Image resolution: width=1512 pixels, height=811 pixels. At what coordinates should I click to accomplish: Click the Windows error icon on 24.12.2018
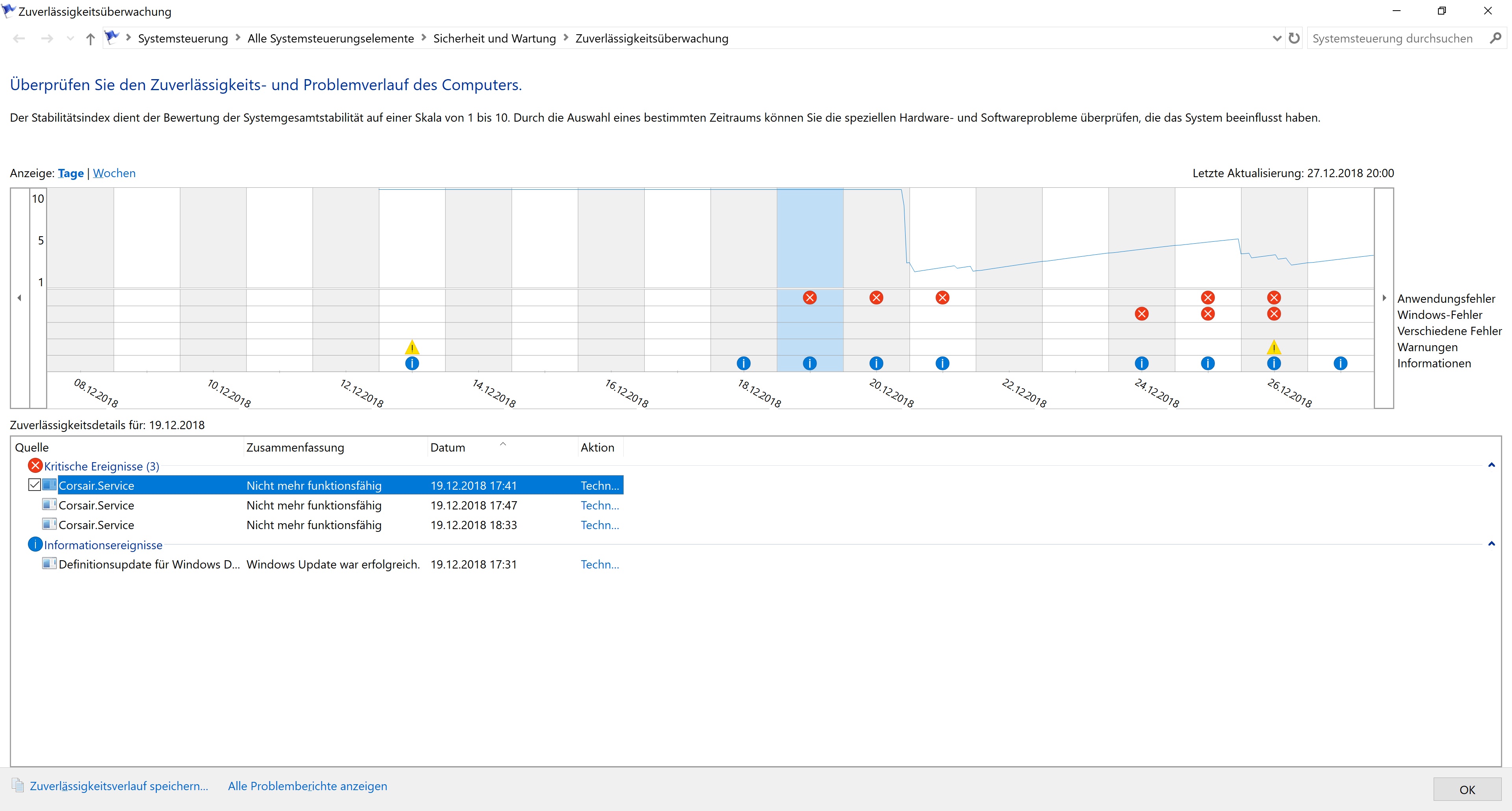[x=1141, y=314]
